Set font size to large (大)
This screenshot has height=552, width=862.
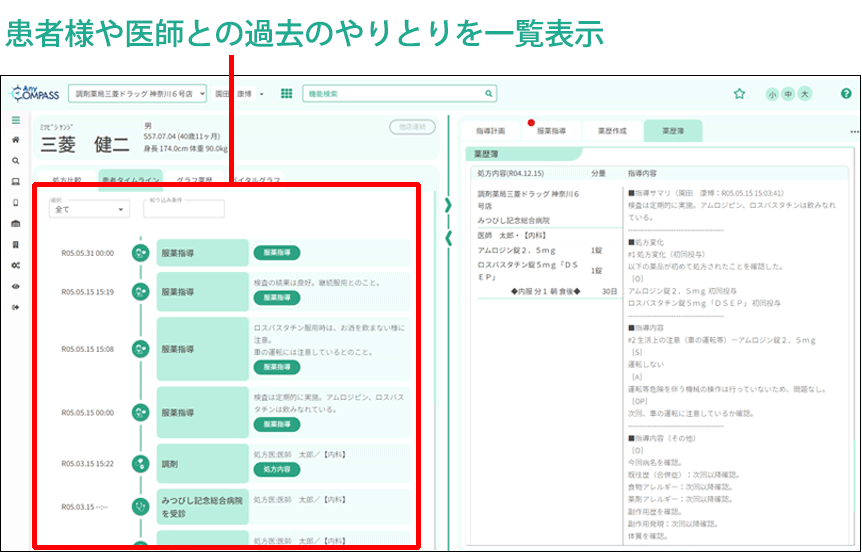(805, 94)
